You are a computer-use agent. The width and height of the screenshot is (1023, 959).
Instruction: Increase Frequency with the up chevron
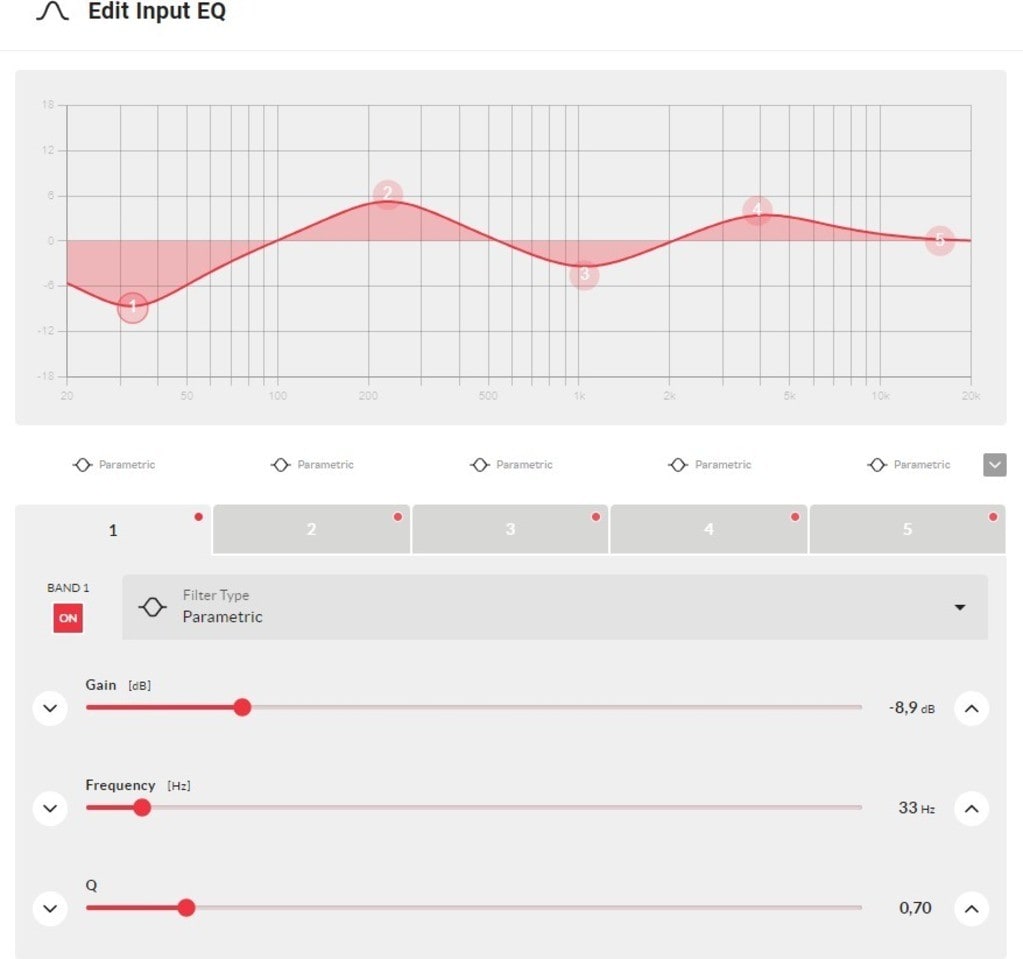point(971,808)
